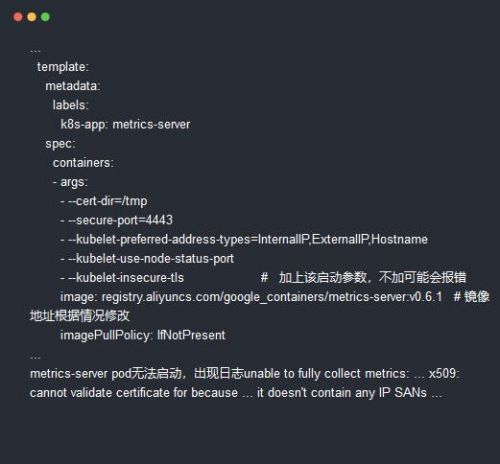Select the k8s-app: metrics-server line

point(125,125)
